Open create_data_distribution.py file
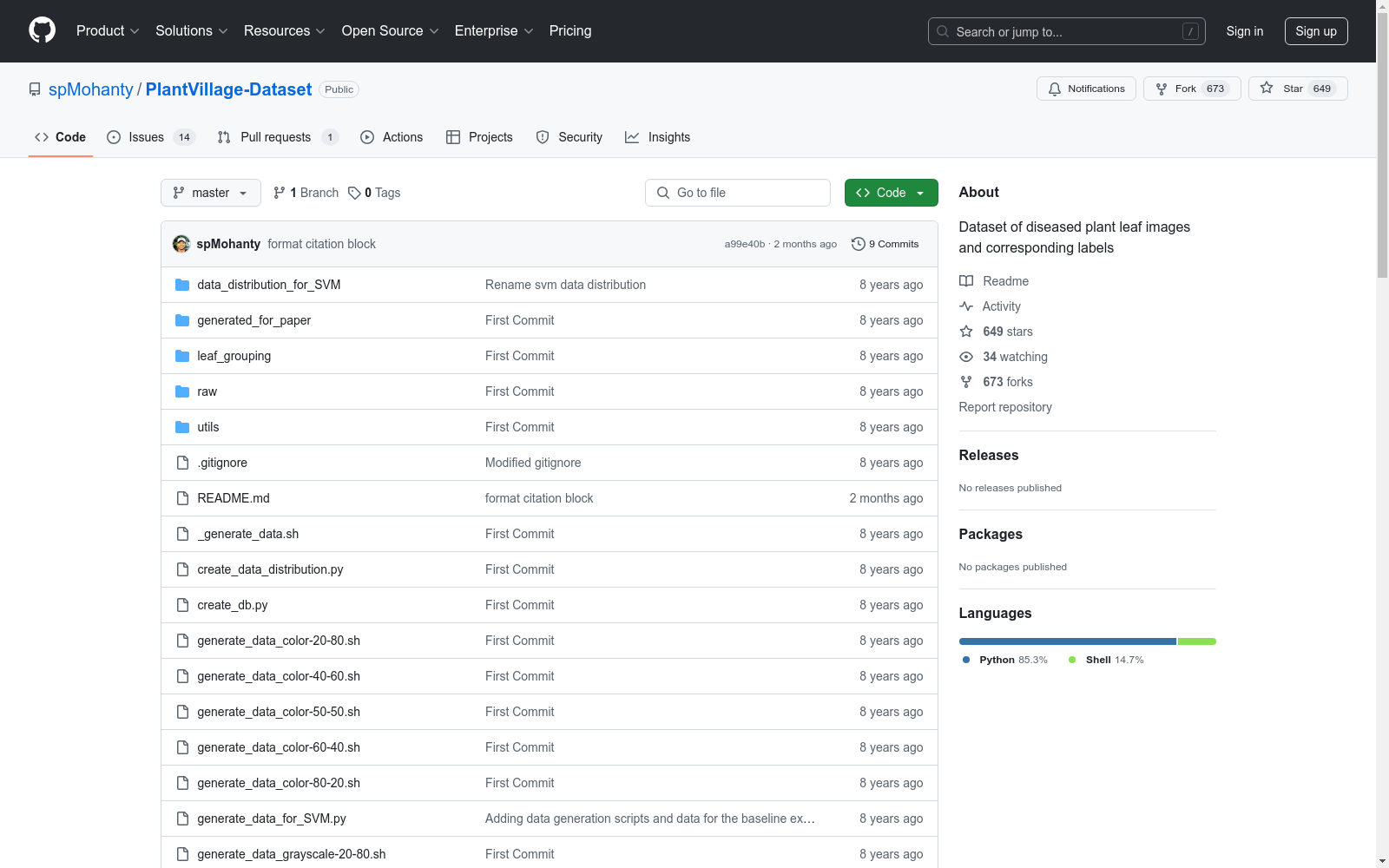Viewport: 1389px width, 868px height. click(x=270, y=569)
